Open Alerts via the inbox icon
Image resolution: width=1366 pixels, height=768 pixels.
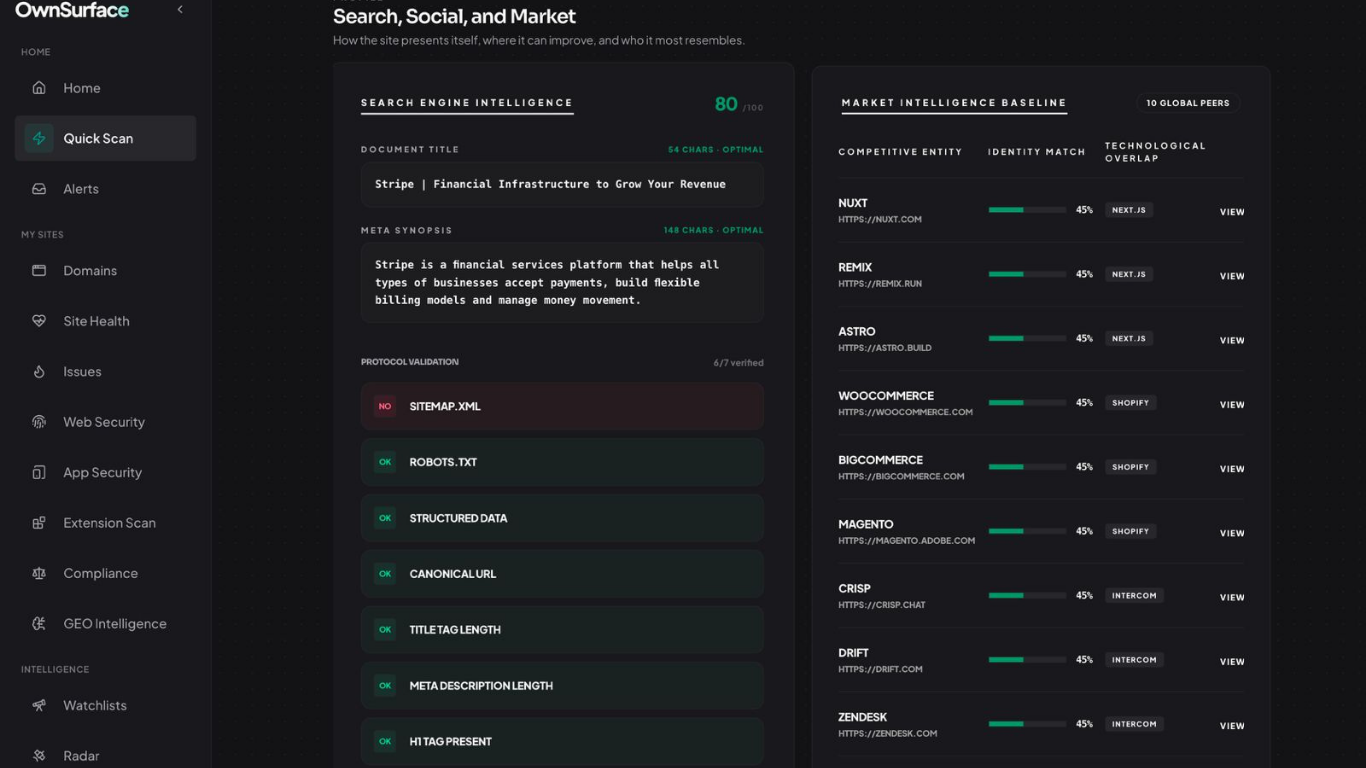39,189
